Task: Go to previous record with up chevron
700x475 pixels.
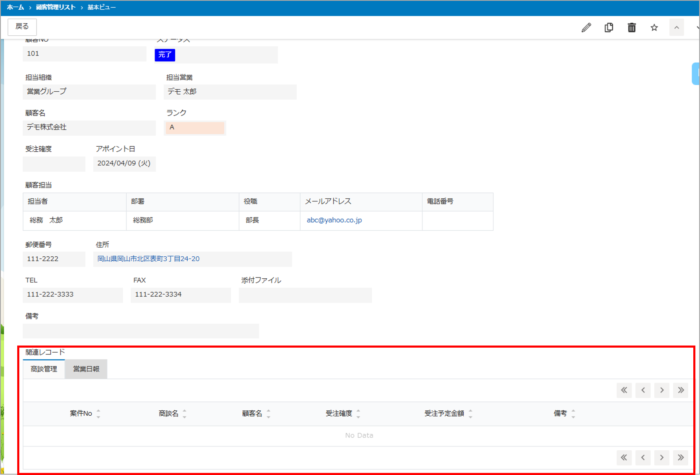Action: point(676,28)
